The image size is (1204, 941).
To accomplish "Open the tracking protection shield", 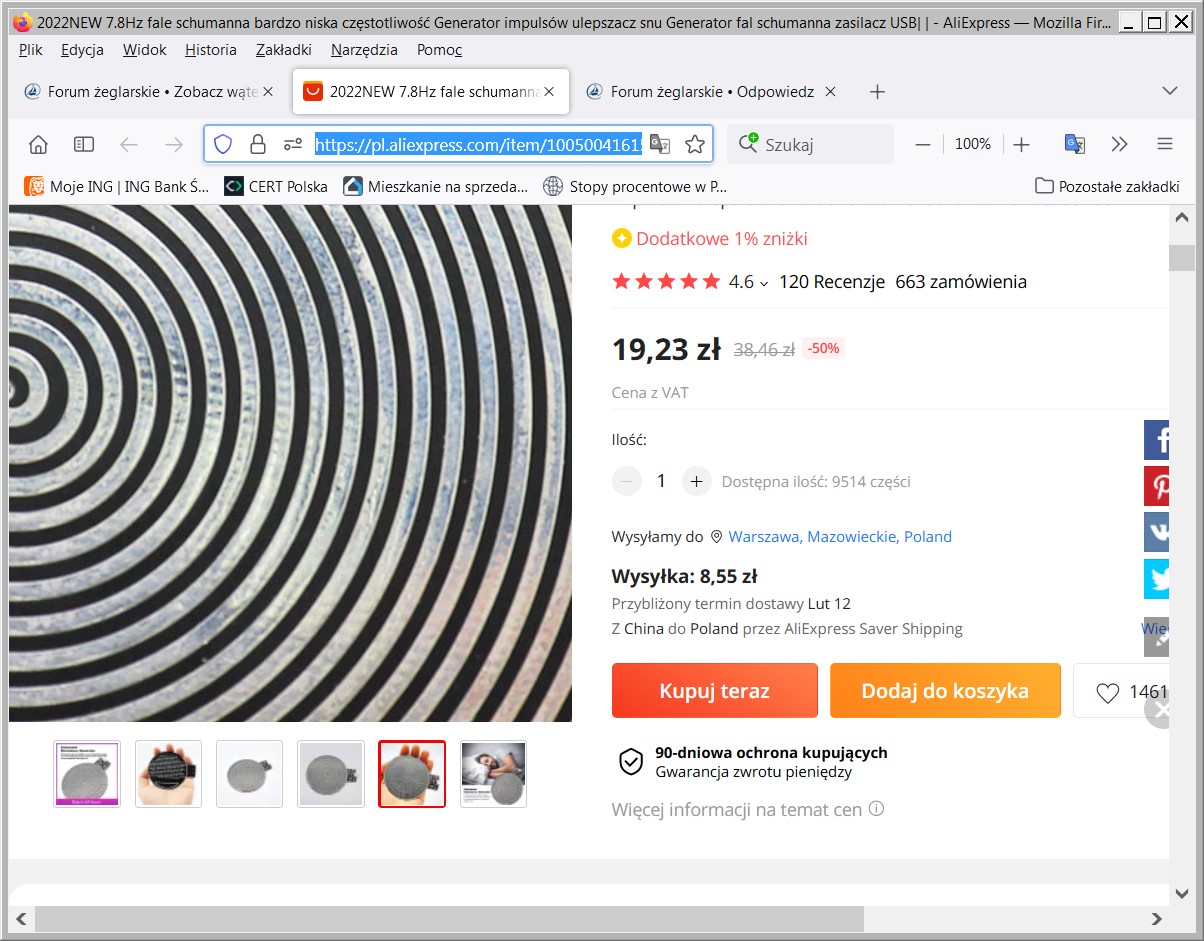I will (223, 144).
